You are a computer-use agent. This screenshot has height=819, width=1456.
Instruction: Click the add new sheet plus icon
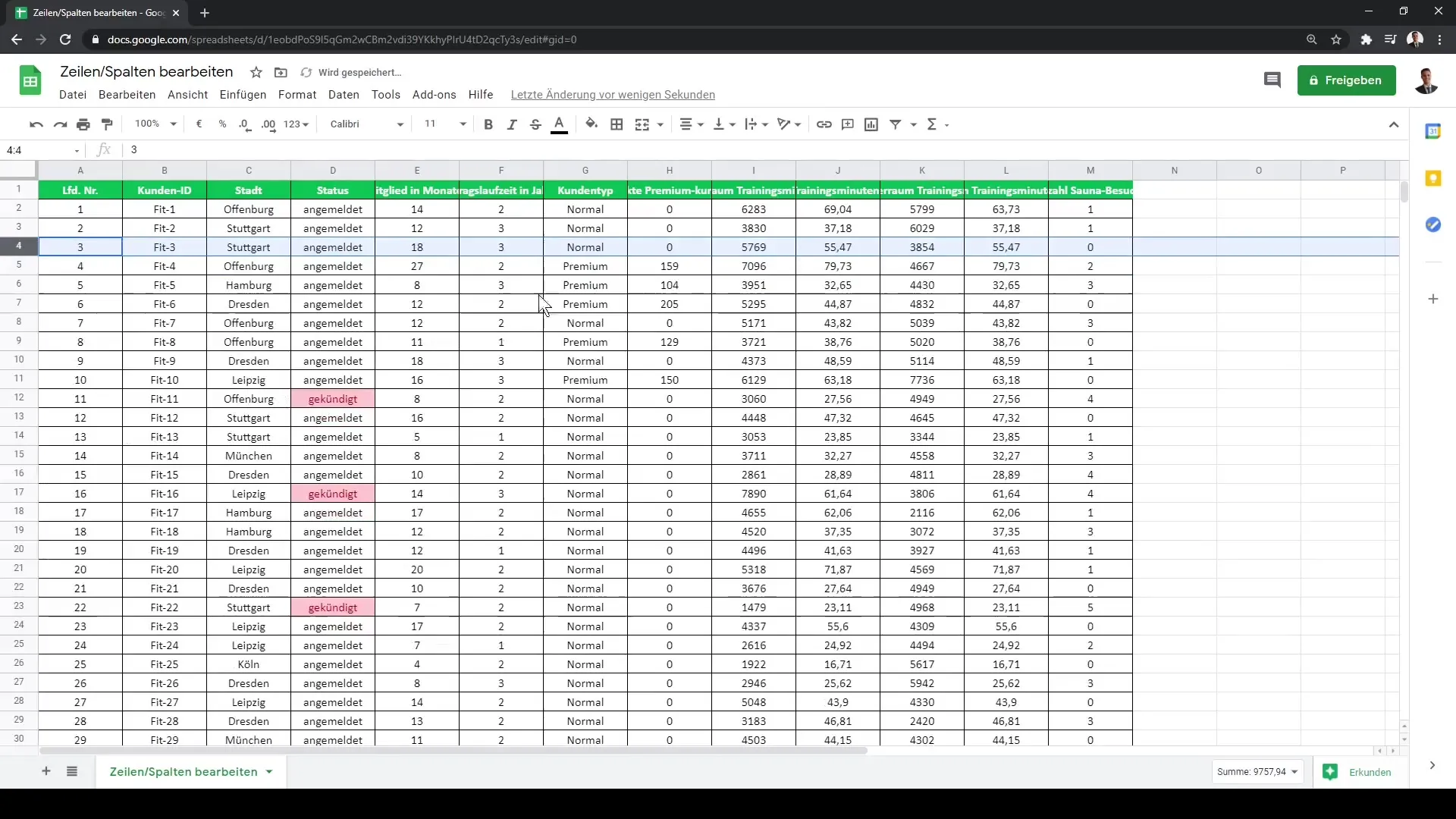45,771
